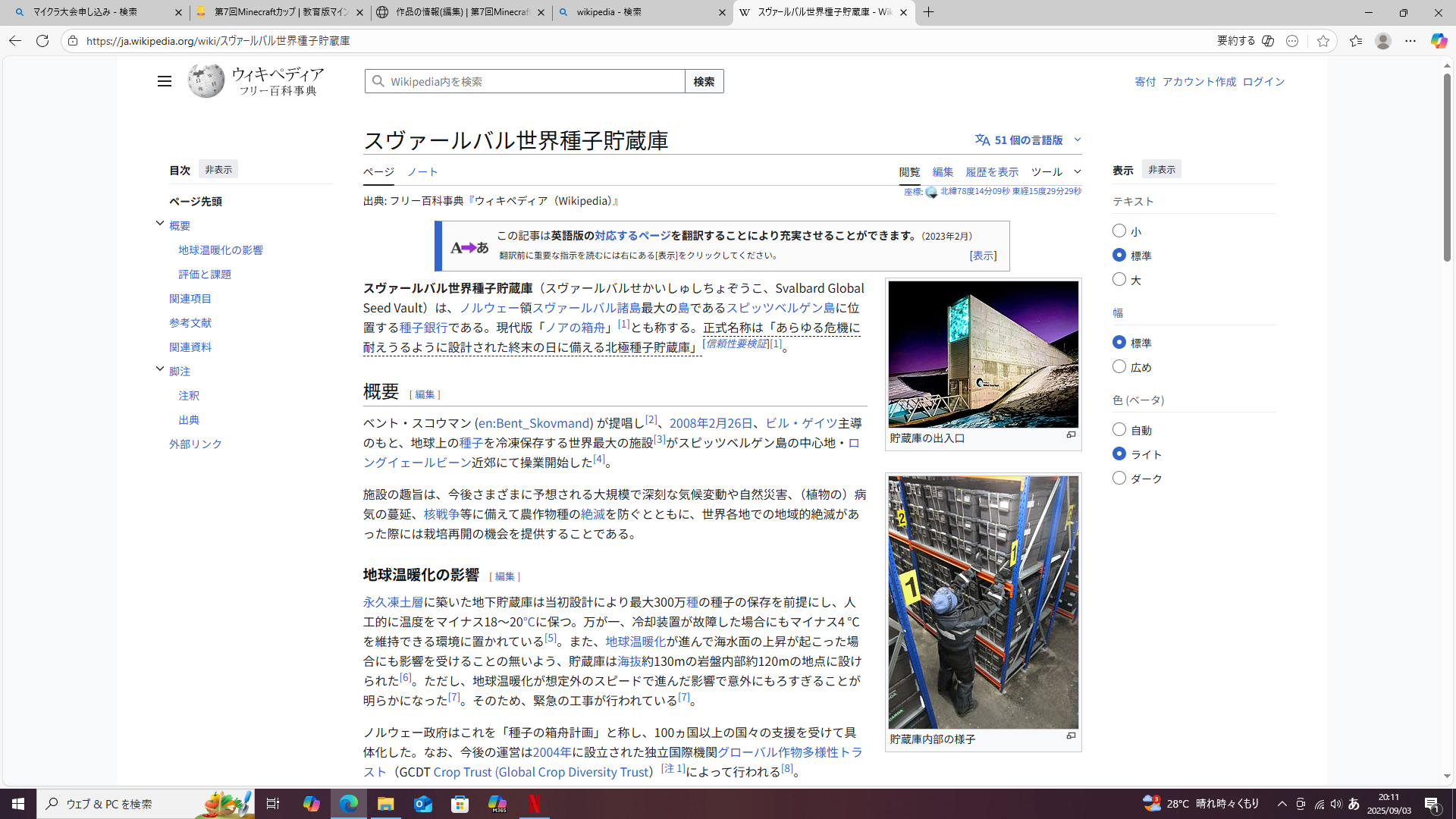Viewport: 1456px width, 819px height.
Task: Collapse the 脚注 section in contents
Action: pyautogui.click(x=160, y=369)
